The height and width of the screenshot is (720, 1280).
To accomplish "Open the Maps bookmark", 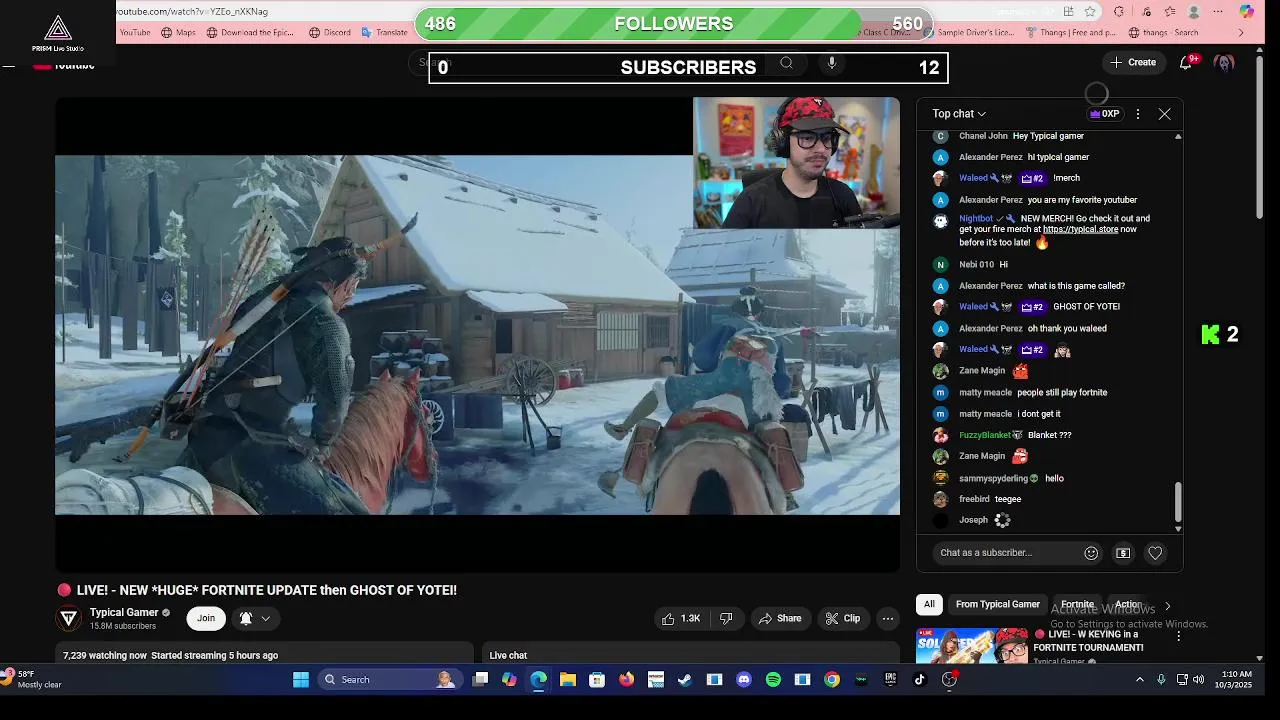I will tap(178, 32).
